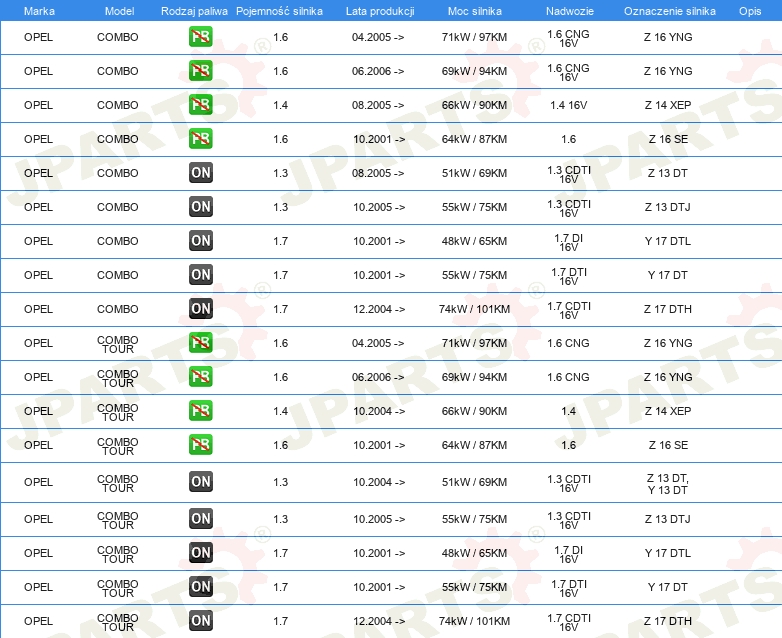Click PB fuel icon in COMBO TOUR Z 16 SE row
Screen dimensions: 782x638
tap(200, 444)
